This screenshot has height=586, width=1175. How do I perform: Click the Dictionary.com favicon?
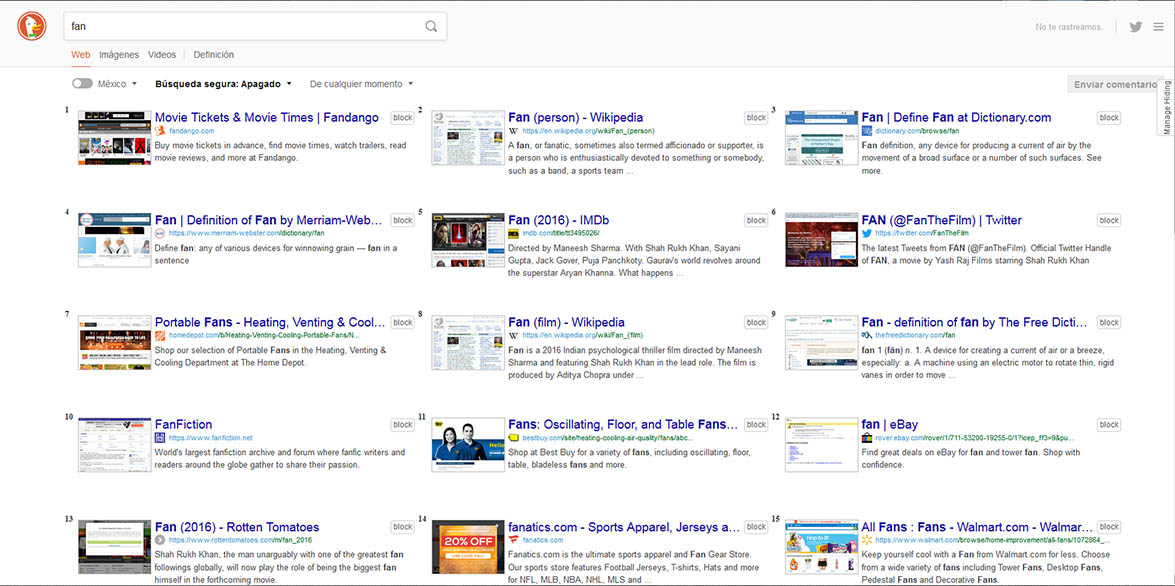click(867, 130)
